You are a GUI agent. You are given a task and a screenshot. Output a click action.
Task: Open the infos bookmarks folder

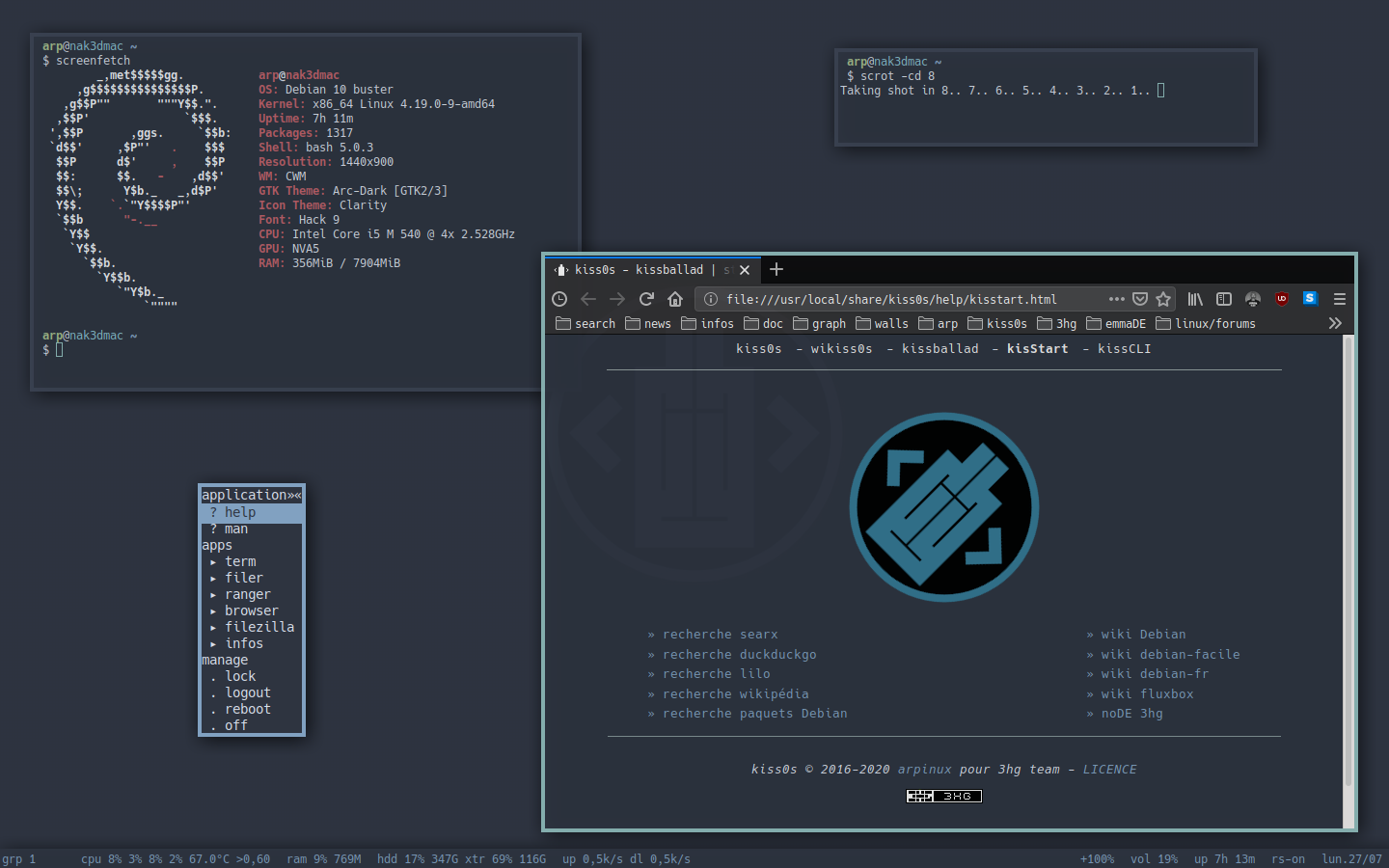708,324
